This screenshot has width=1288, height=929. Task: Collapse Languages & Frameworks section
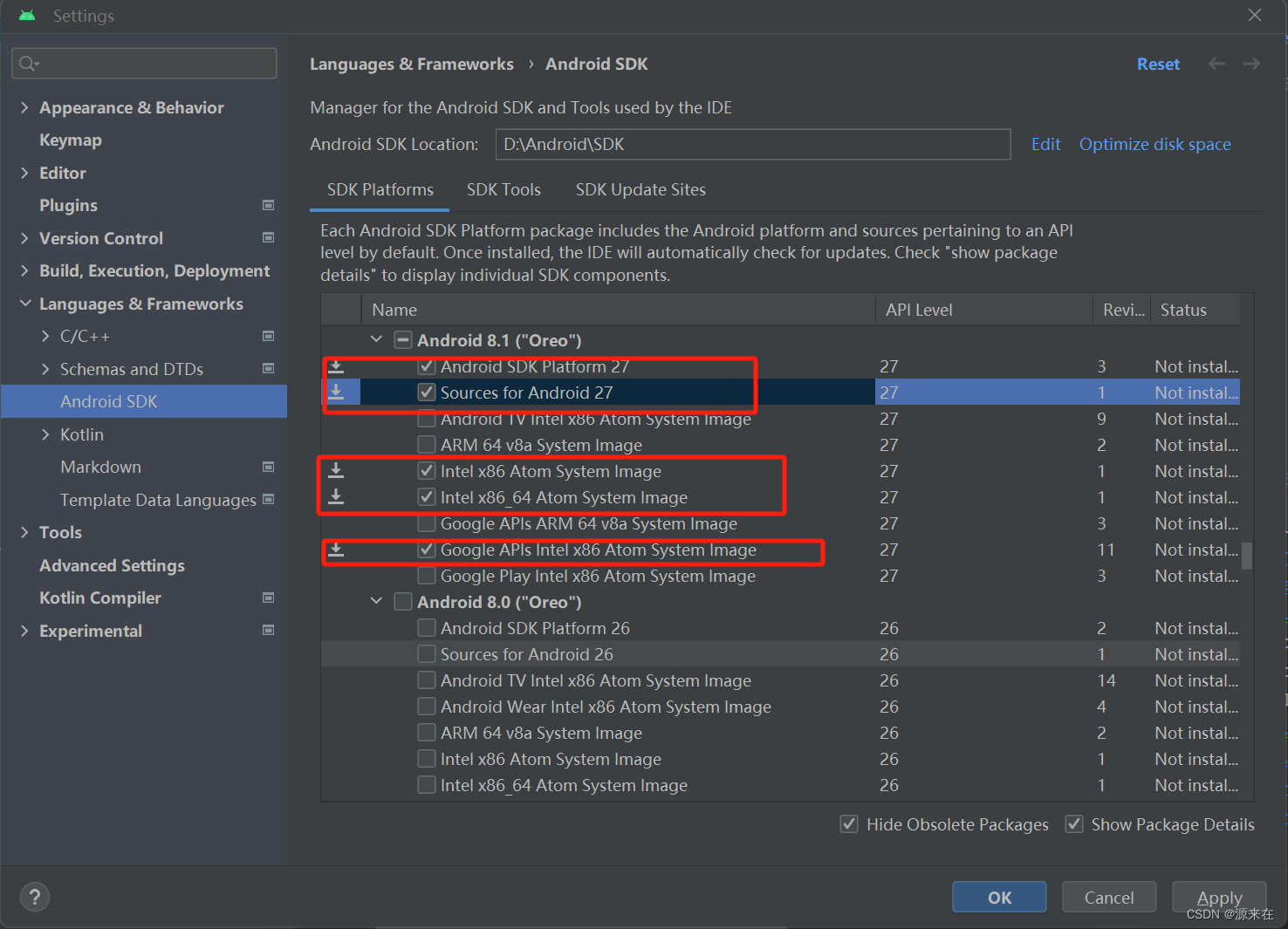(24, 304)
